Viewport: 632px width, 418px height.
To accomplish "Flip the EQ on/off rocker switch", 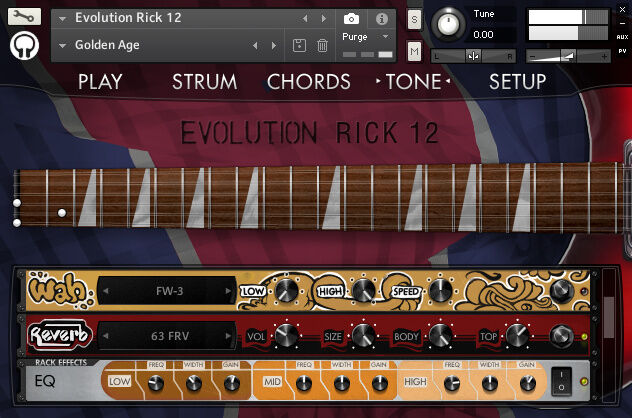I will (561, 381).
